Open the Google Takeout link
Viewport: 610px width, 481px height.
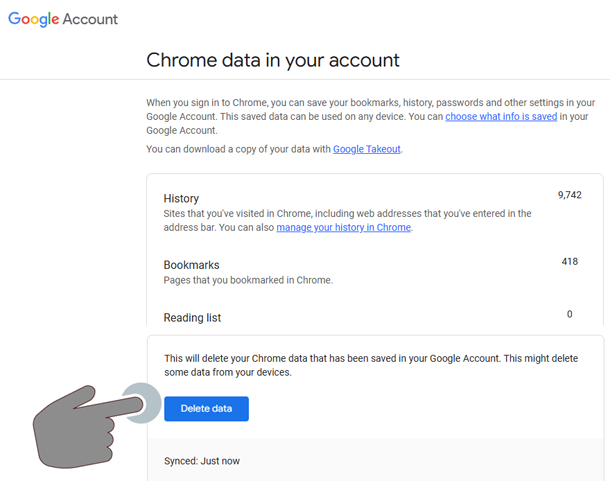point(366,149)
